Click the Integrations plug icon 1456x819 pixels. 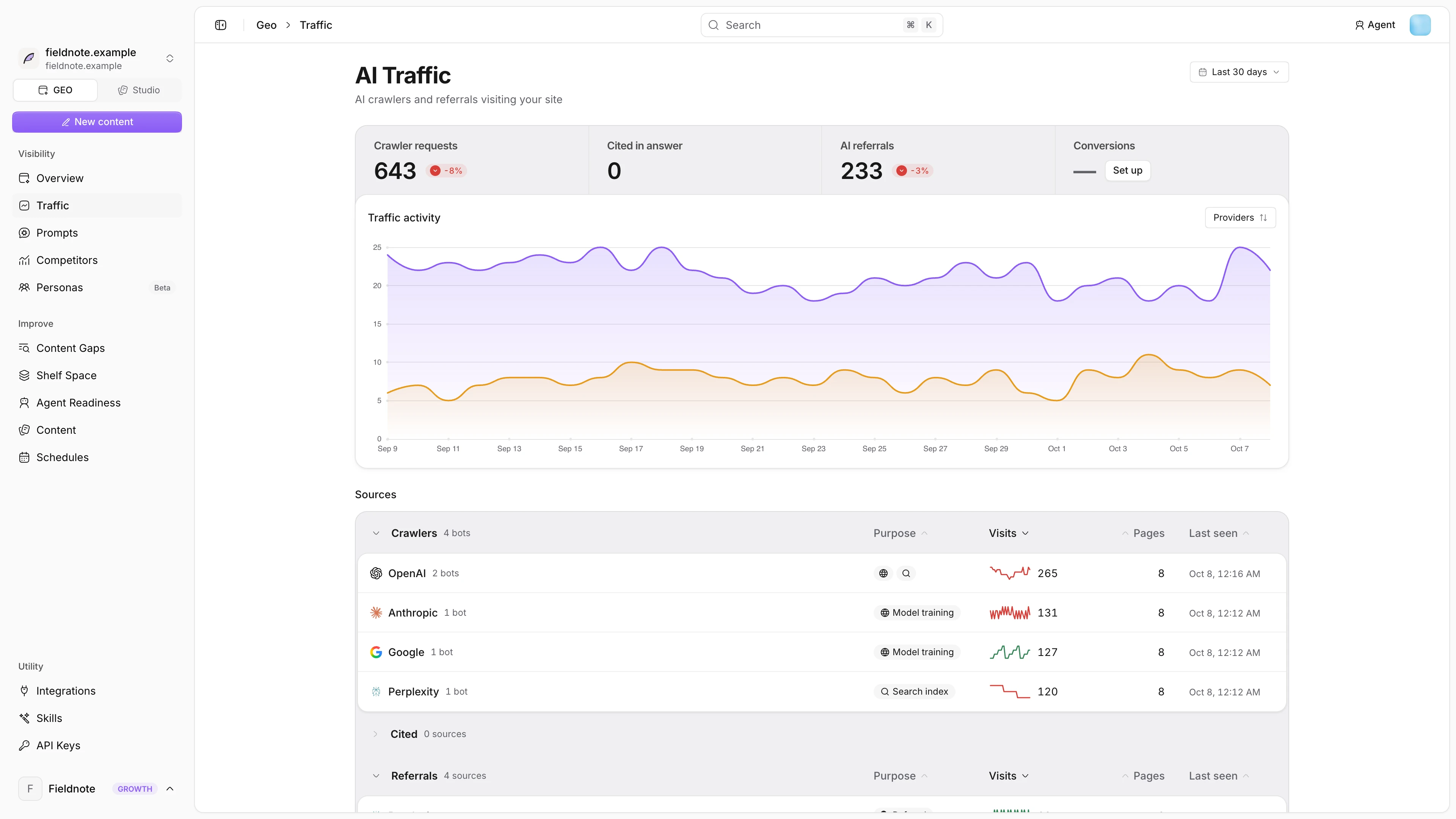click(24, 691)
